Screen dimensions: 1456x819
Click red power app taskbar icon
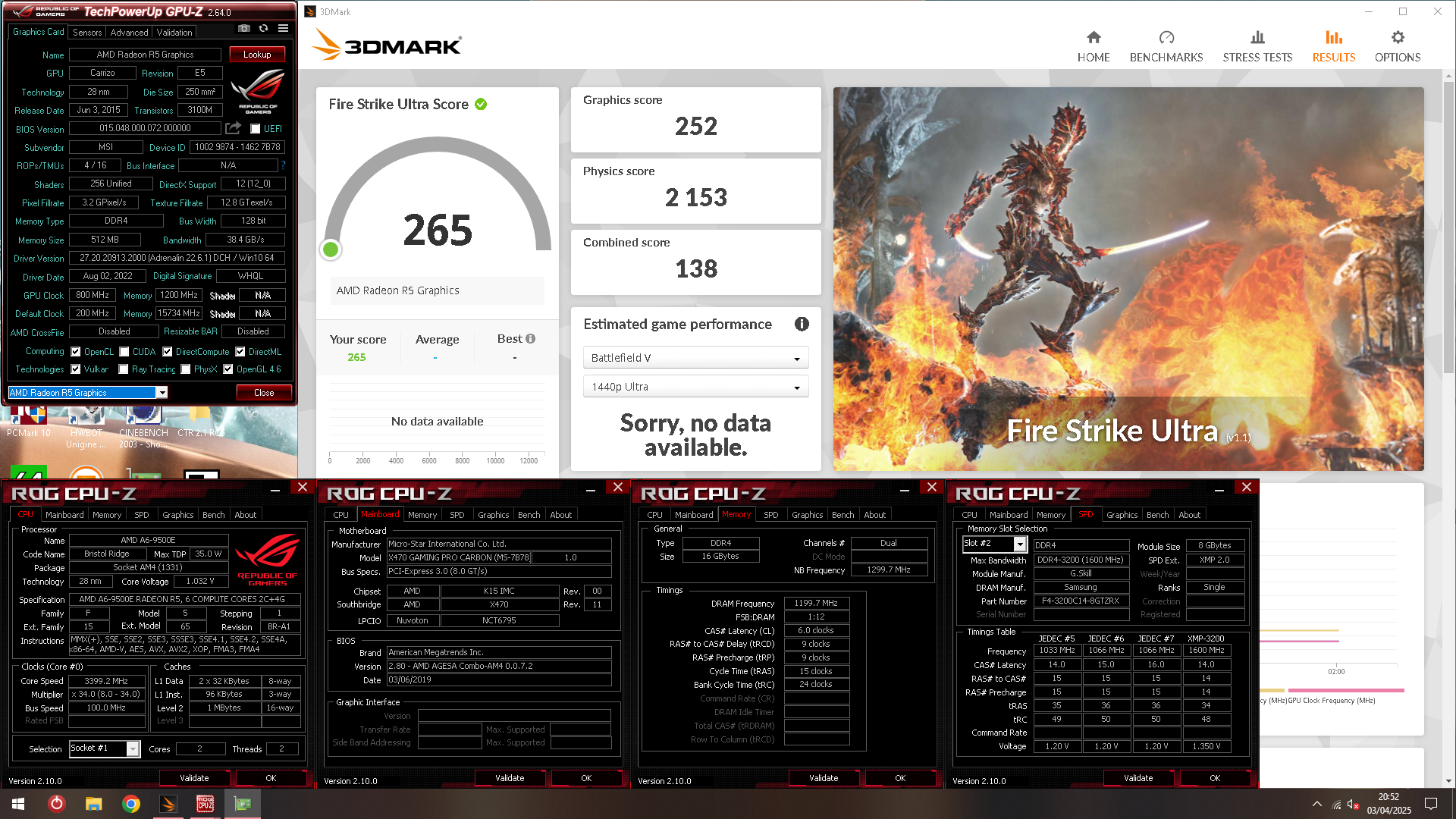pos(57,804)
